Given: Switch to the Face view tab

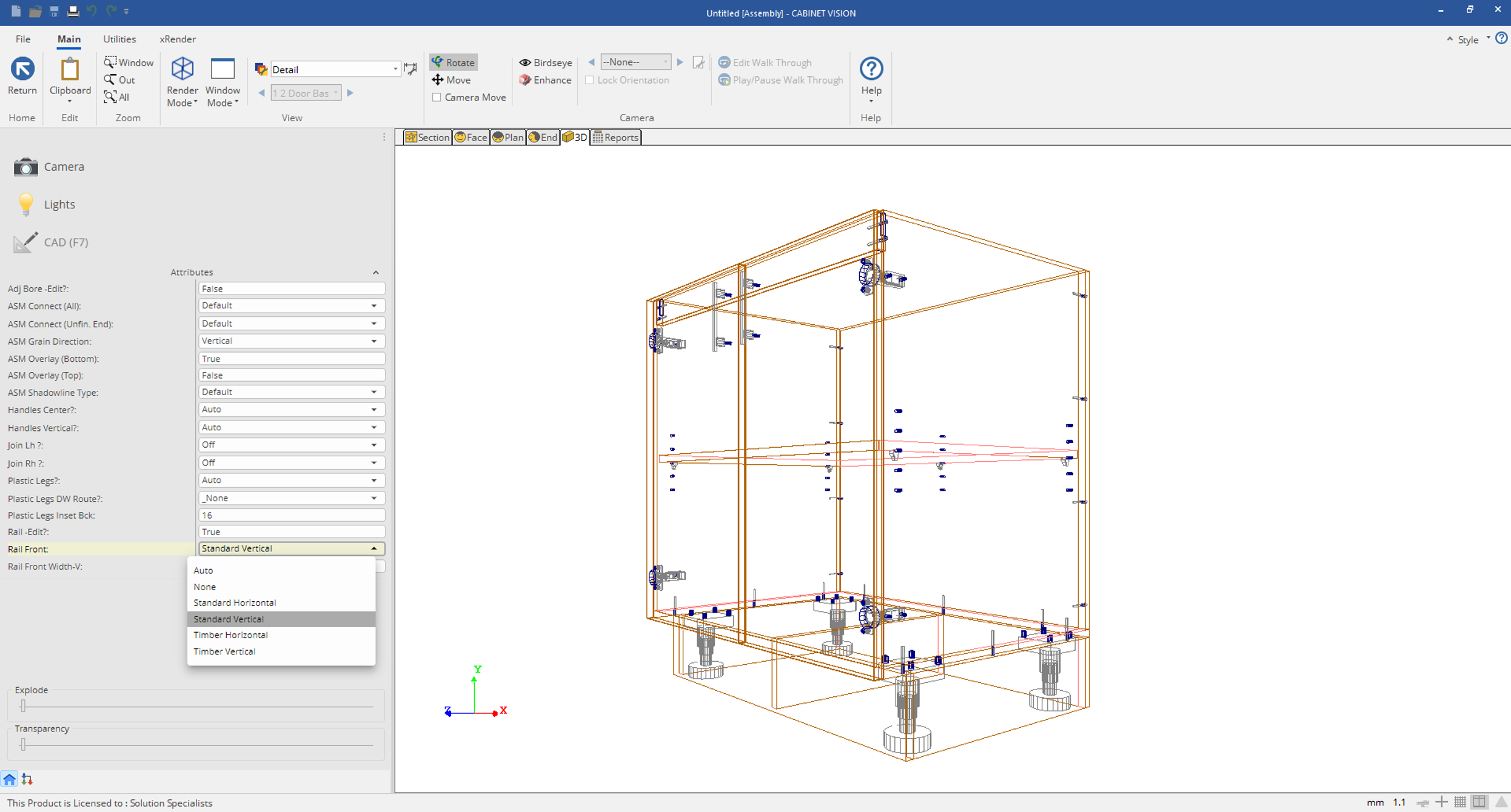Looking at the screenshot, I should pos(471,138).
